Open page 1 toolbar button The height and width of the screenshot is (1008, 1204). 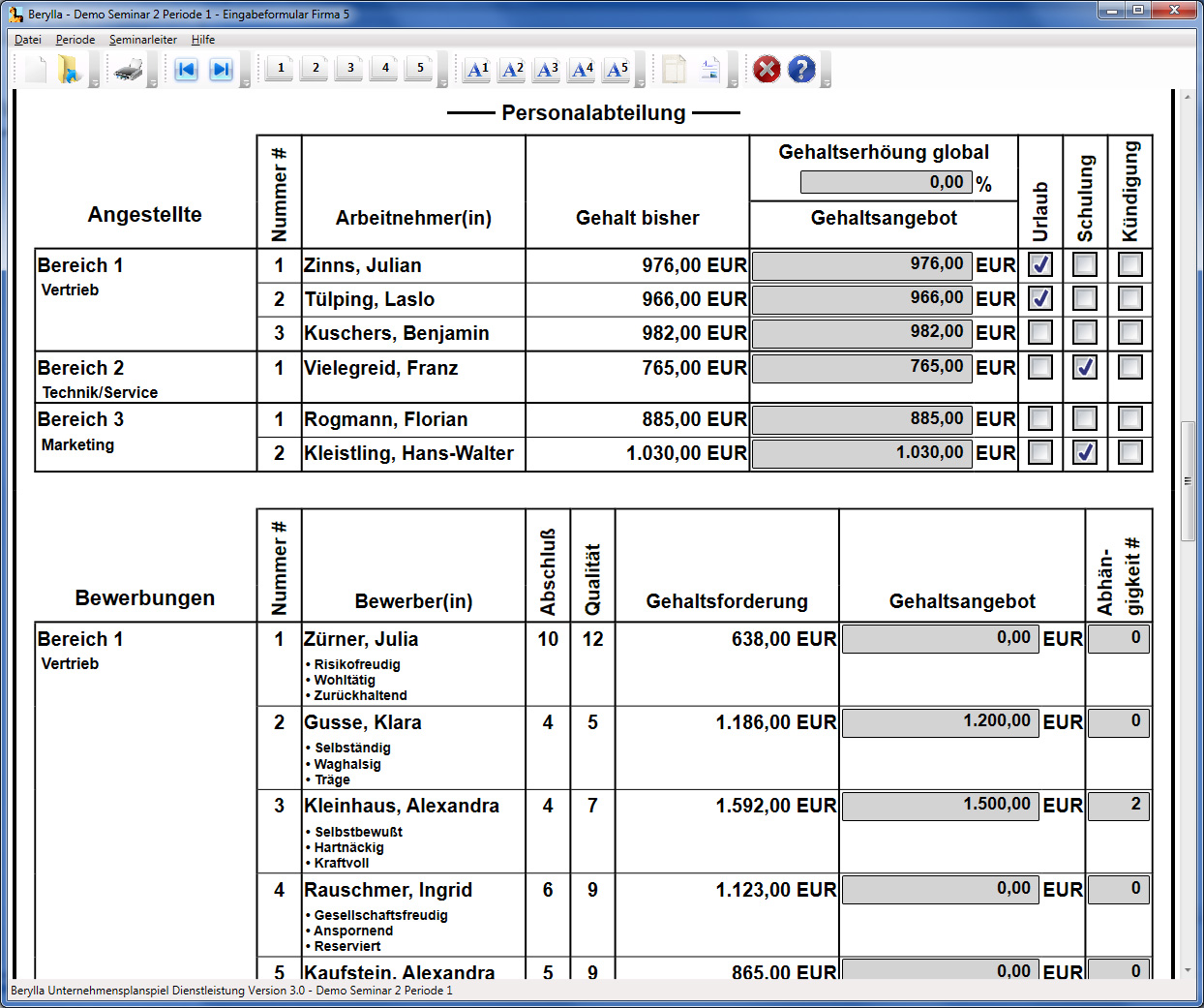280,68
